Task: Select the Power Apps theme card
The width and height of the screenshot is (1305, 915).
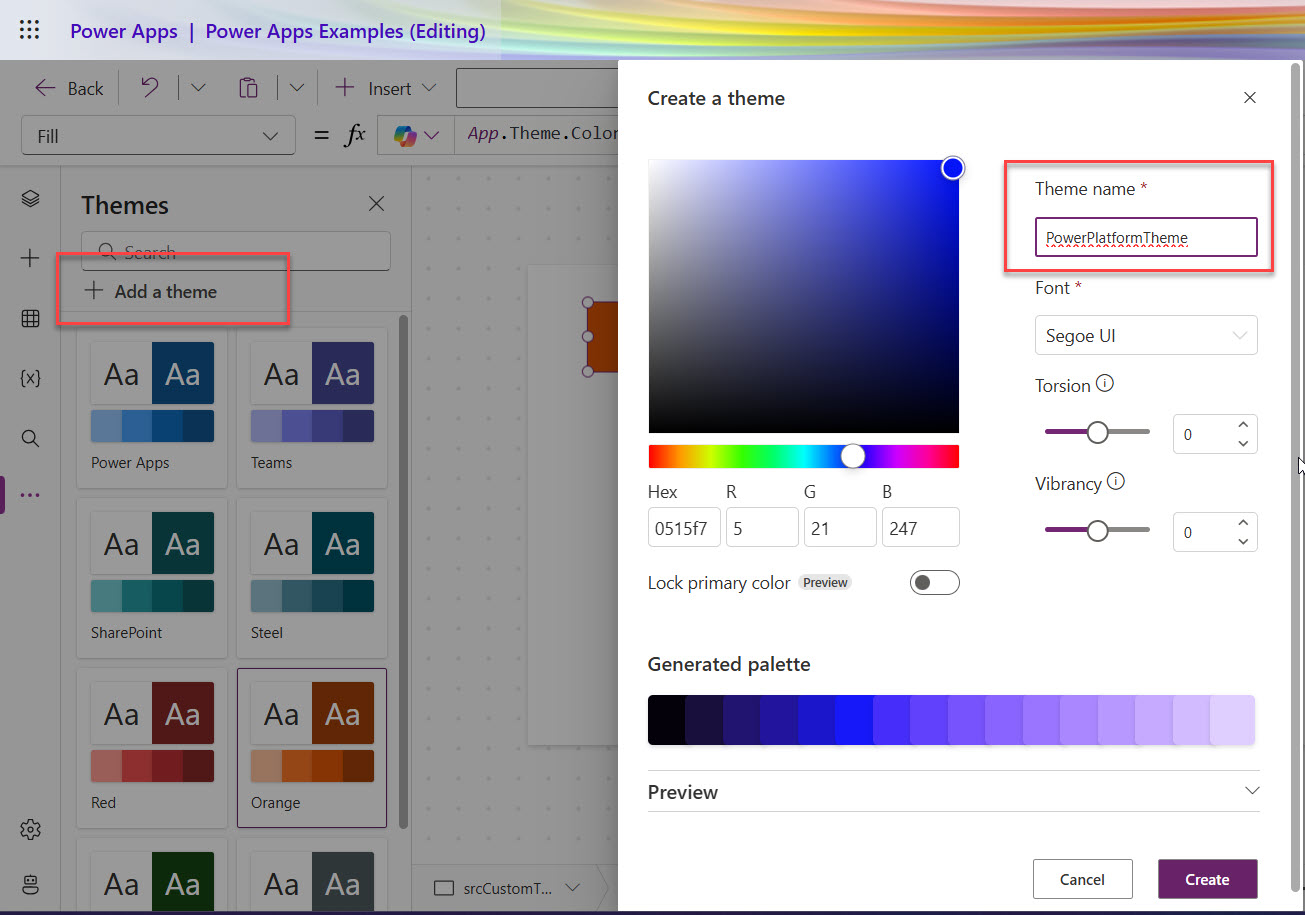Action: pyautogui.click(x=152, y=408)
